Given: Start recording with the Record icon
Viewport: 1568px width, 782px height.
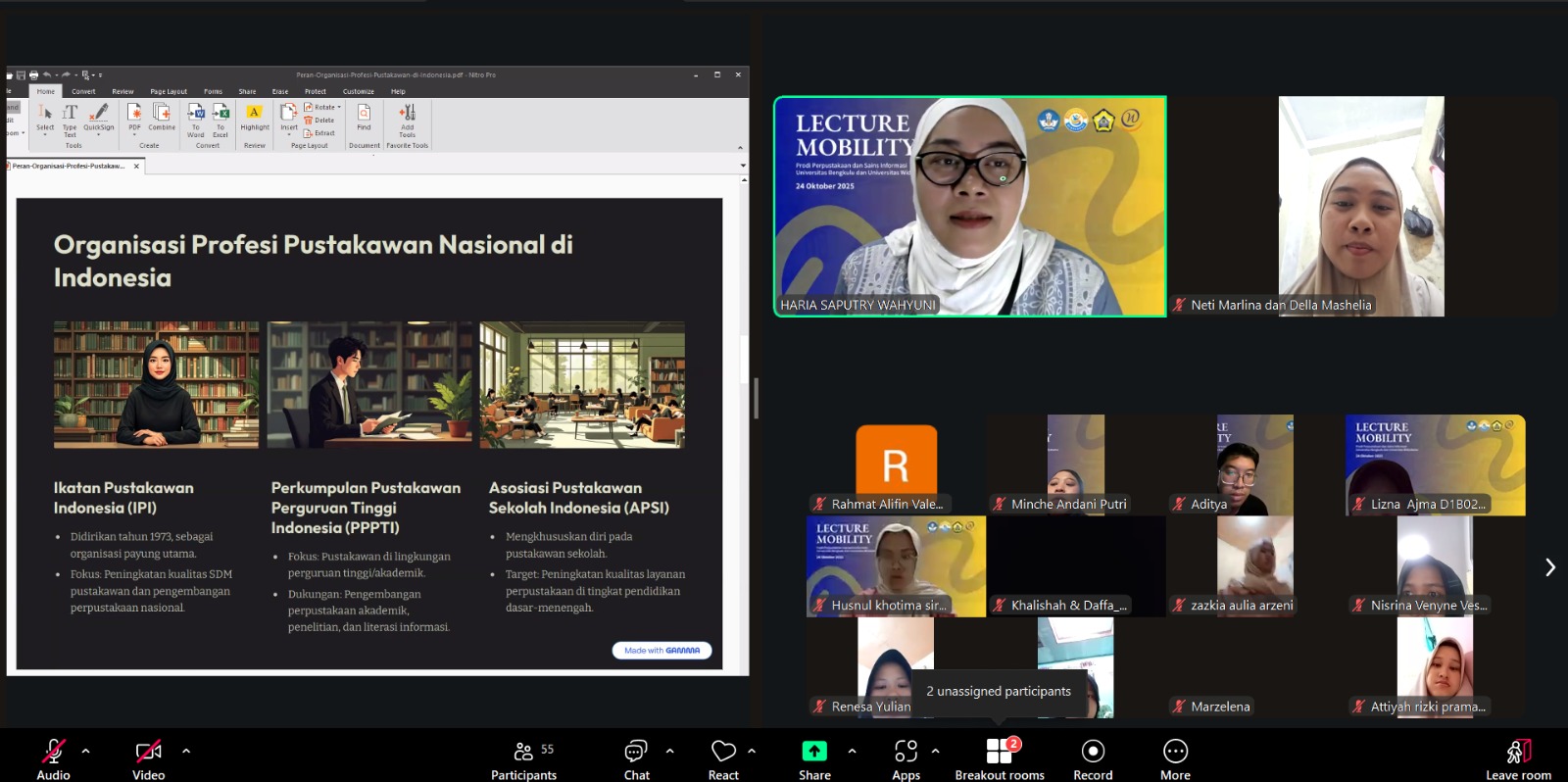Looking at the screenshot, I should [x=1093, y=752].
